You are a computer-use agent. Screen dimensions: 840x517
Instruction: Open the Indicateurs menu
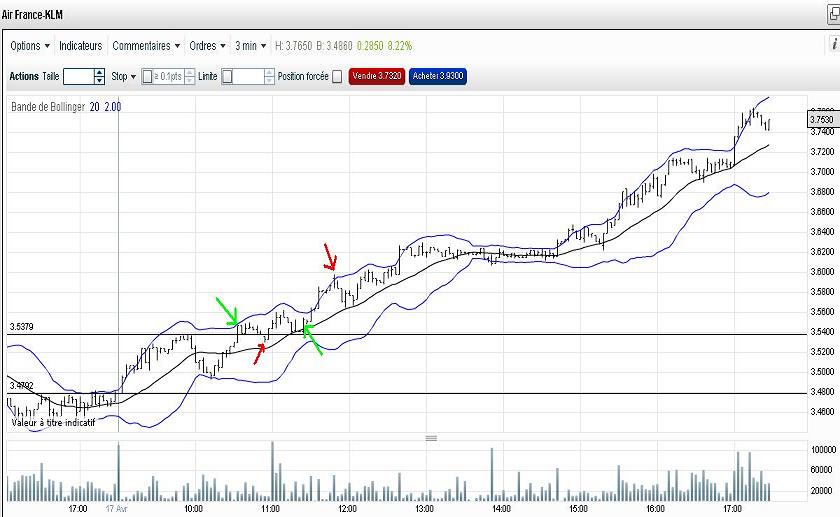pos(80,46)
